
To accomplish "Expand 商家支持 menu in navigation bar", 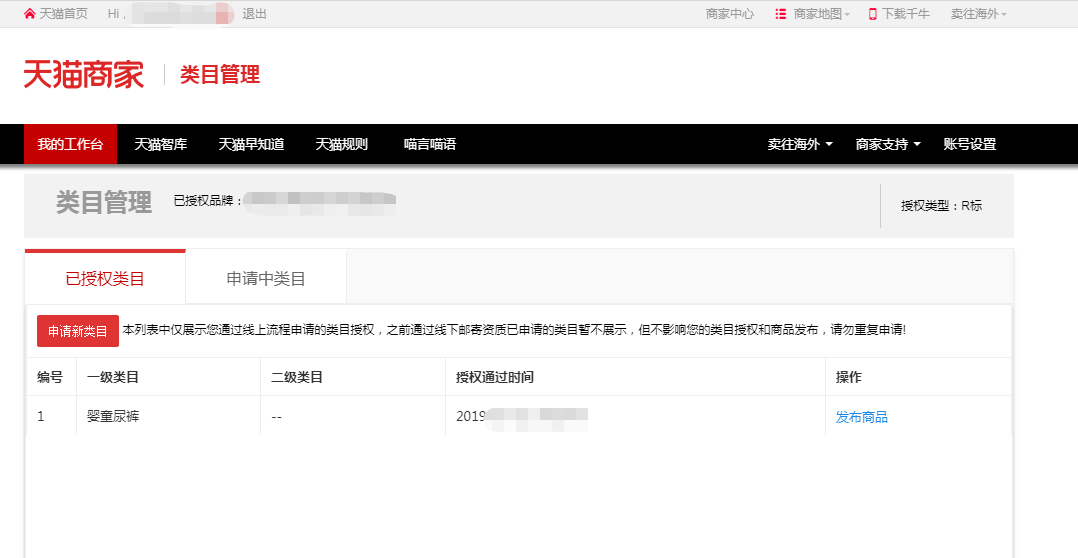I will pyautogui.click(x=888, y=144).
